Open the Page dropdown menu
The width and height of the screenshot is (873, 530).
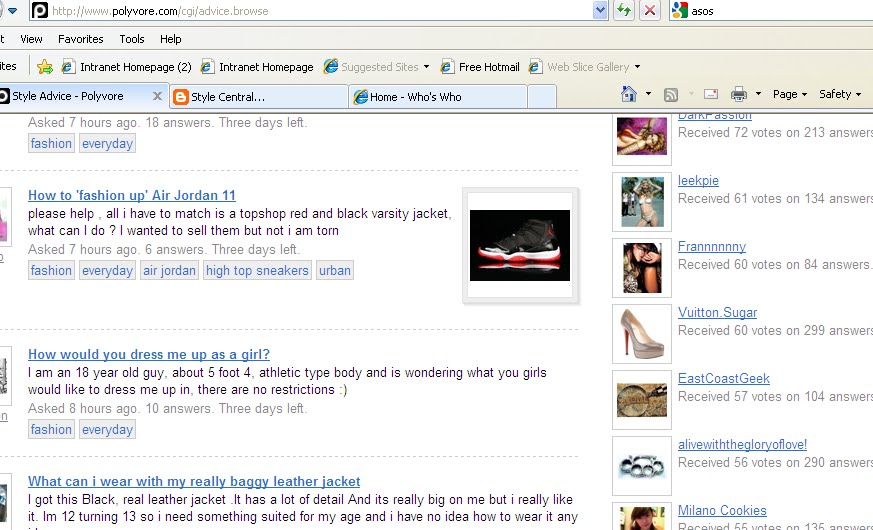pyautogui.click(x=790, y=94)
